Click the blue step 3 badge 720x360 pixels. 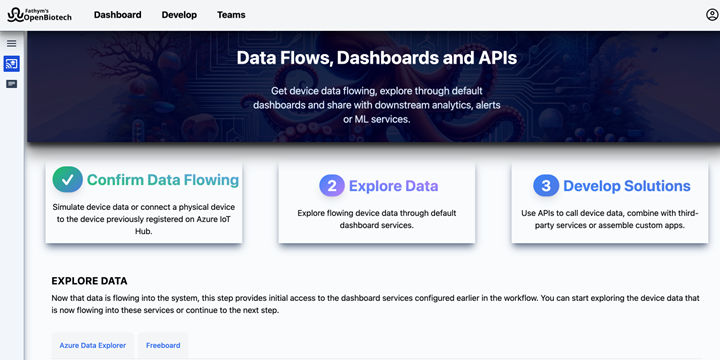[546, 186]
